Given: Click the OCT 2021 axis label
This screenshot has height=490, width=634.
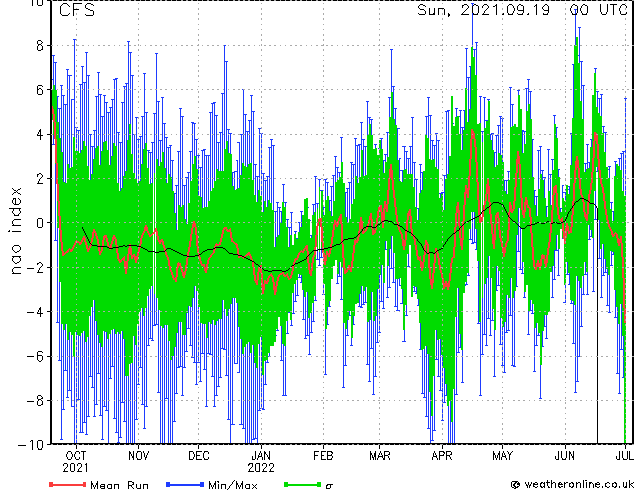Looking at the screenshot, I should 75,462.
